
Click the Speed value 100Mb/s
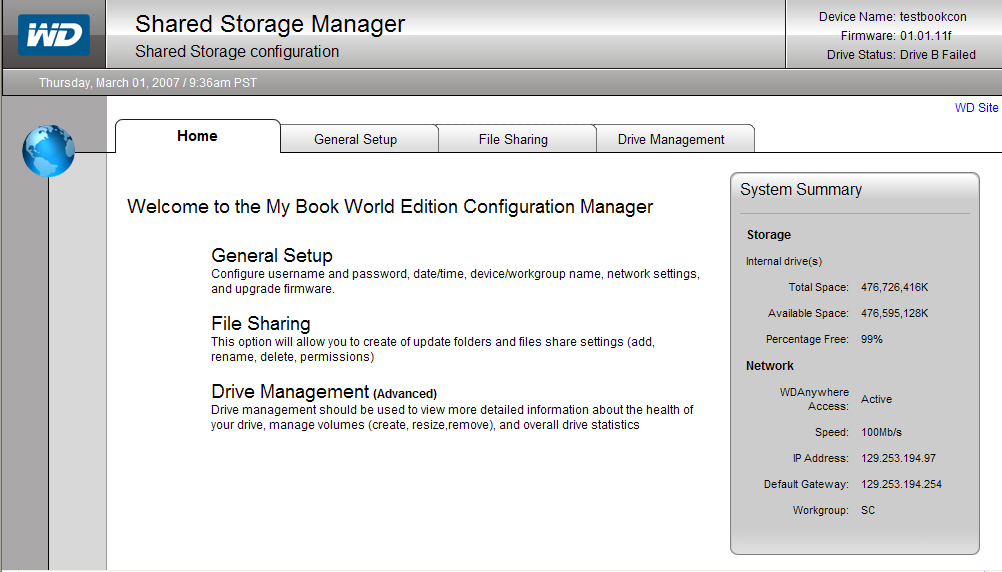point(881,432)
